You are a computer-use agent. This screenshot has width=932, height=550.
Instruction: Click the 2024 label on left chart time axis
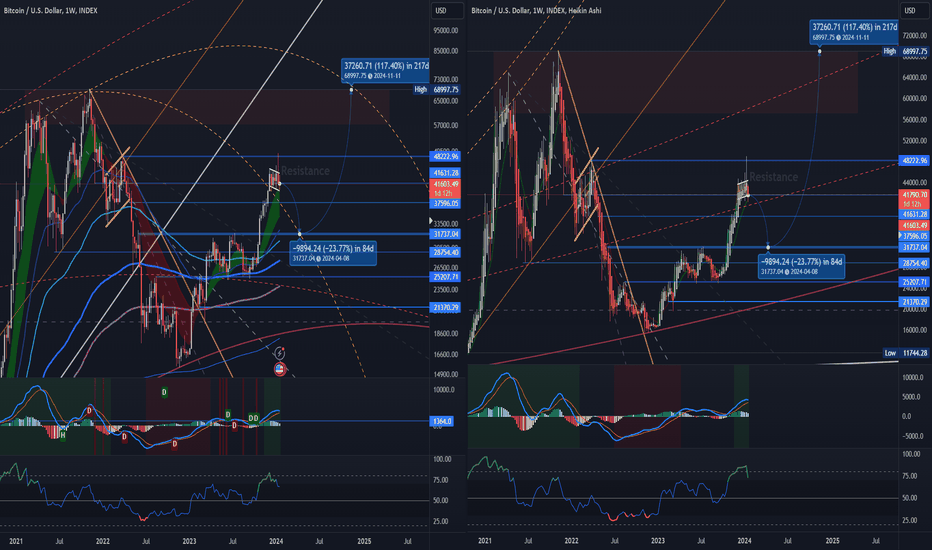pyautogui.click(x=276, y=541)
